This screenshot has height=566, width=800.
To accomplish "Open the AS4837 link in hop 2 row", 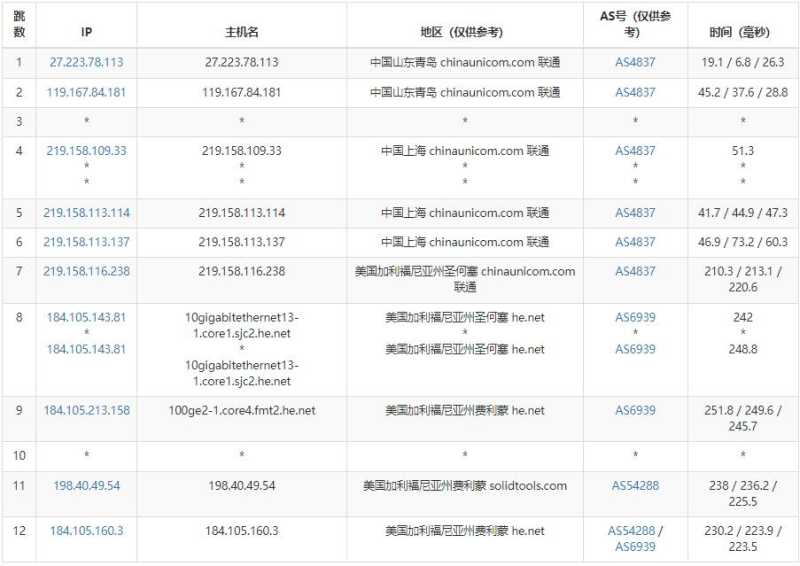I will click(635, 92).
